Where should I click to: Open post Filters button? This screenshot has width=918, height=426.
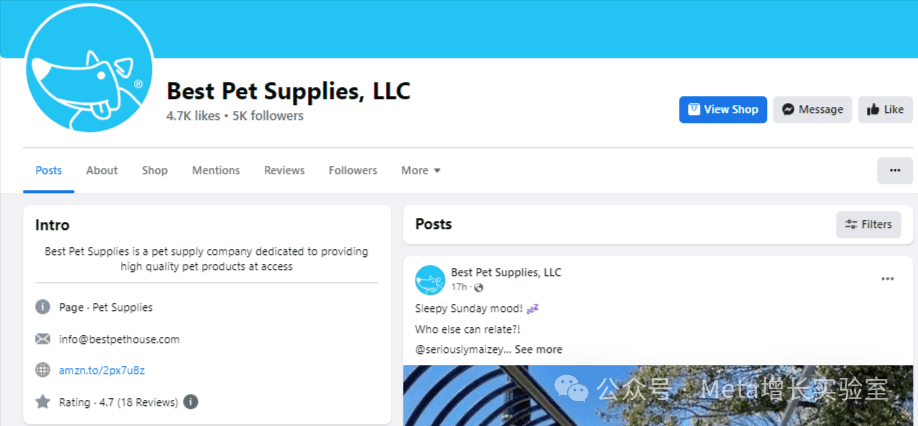pyautogui.click(x=868, y=224)
